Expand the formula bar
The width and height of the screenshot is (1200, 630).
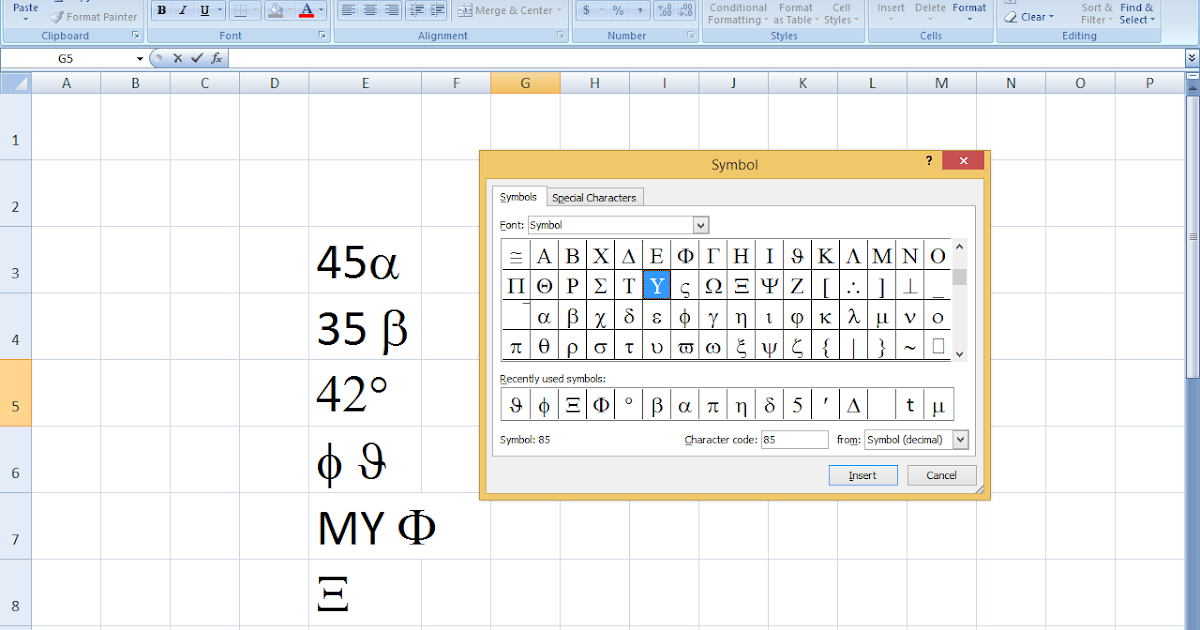pyautogui.click(x=1191, y=58)
